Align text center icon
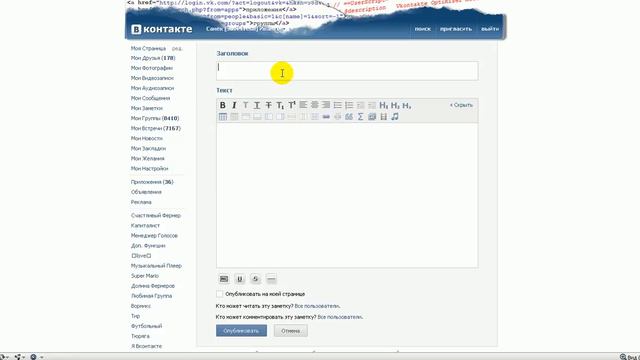Image resolution: width=640 pixels, height=360 pixels. pyautogui.click(x=314, y=105)
